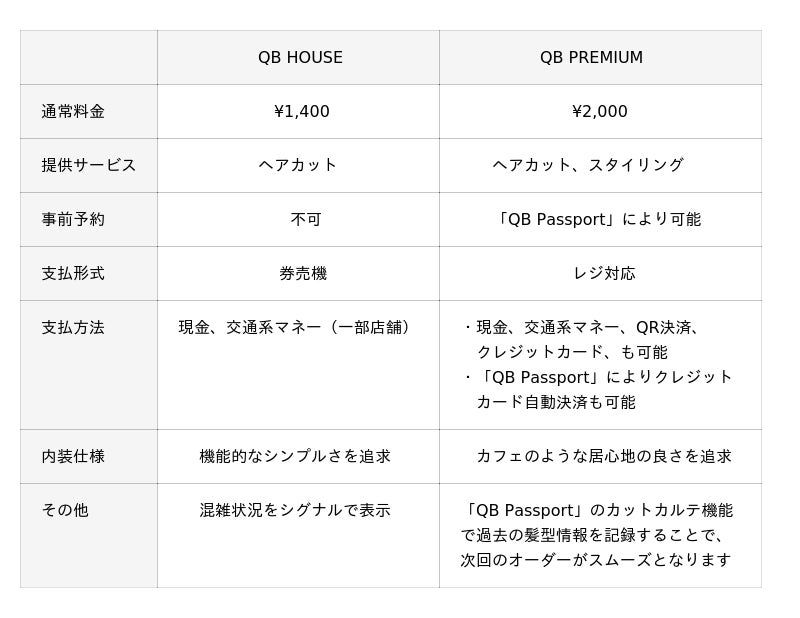
Task: Click the QB HOUSE column header
Action: tap(300, 58)
